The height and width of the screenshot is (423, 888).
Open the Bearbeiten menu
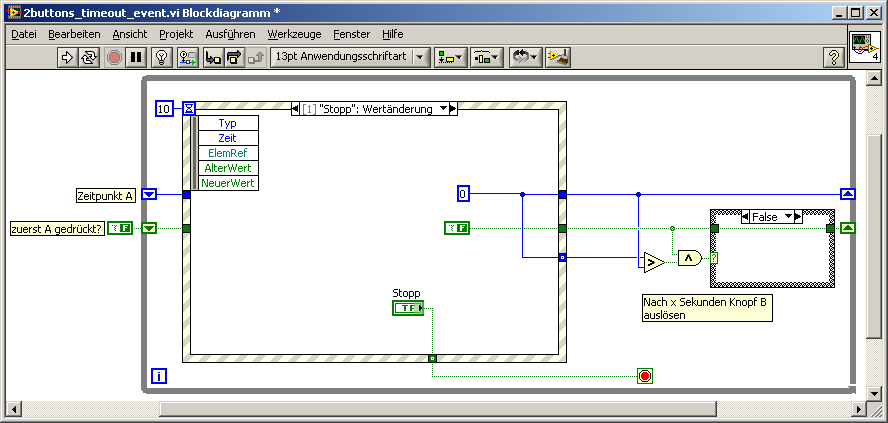pyautogui.click(x=74, y=34)
